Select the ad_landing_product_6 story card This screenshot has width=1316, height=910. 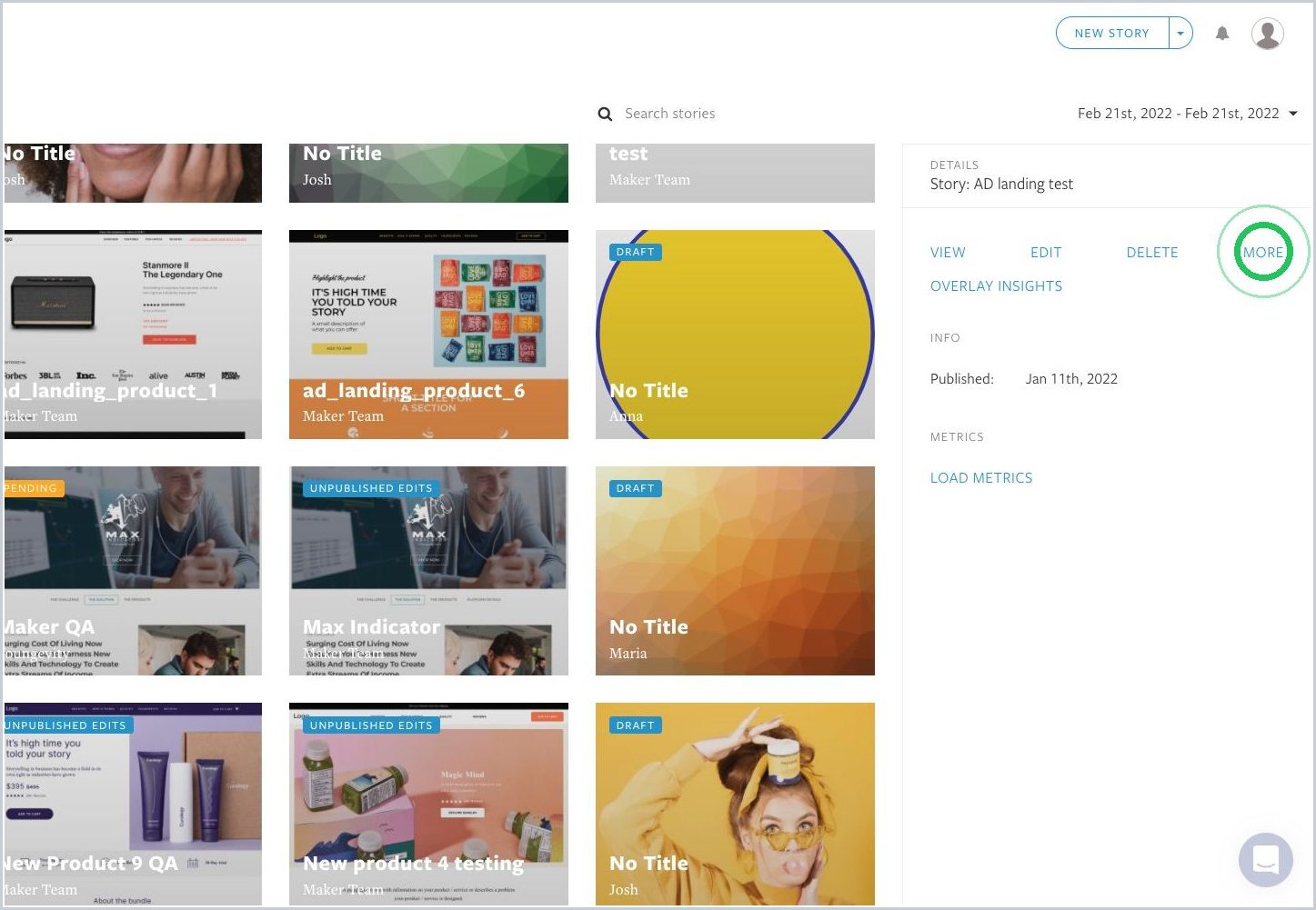click(x=428, y=335)
